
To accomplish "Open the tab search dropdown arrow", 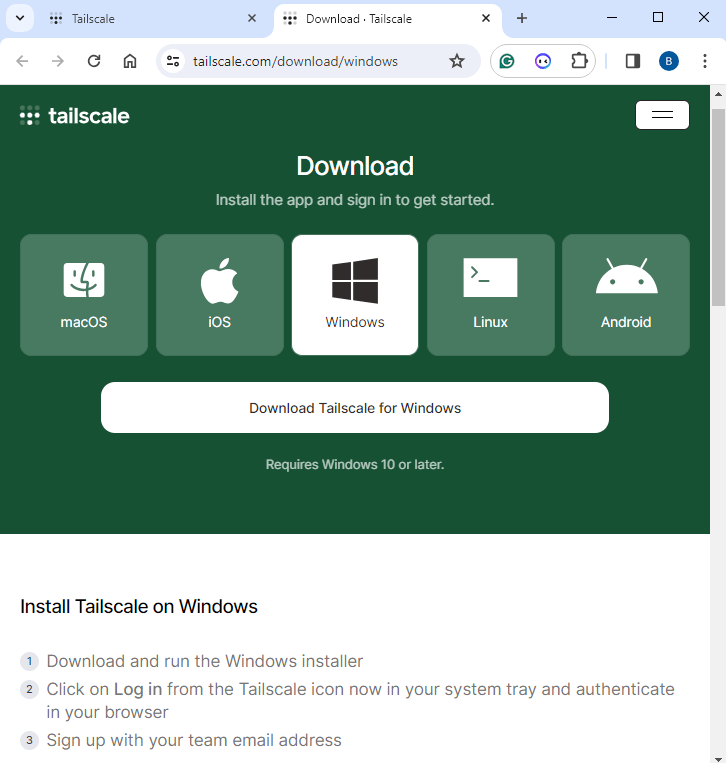I will [20, 18].
